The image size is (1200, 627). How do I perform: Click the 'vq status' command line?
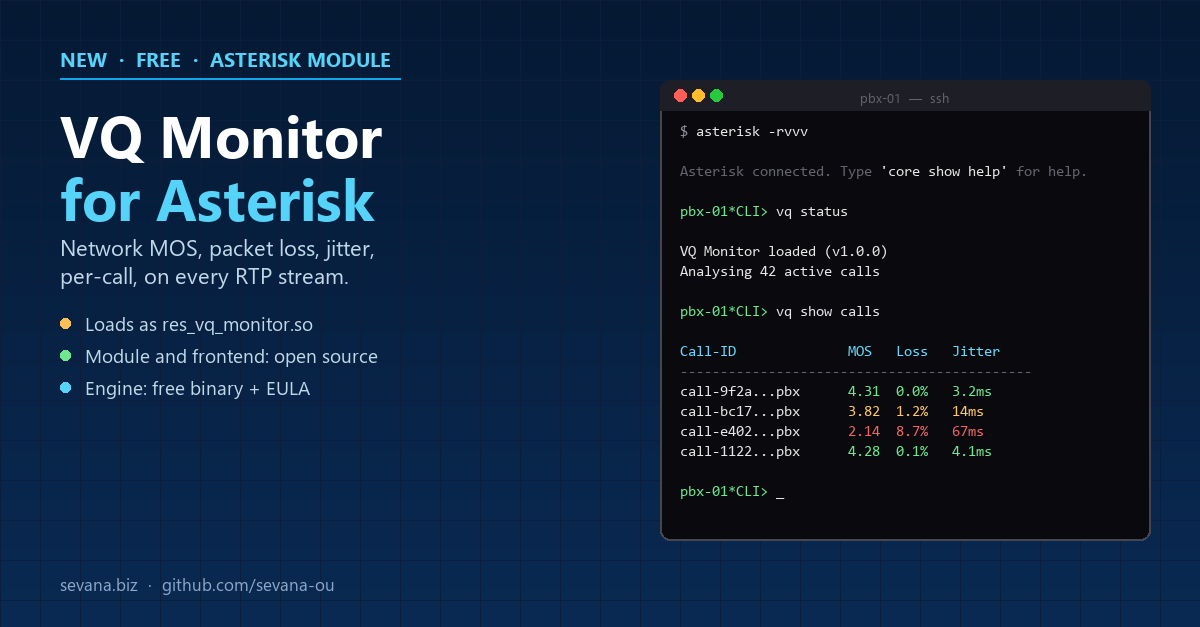[764, 211]
